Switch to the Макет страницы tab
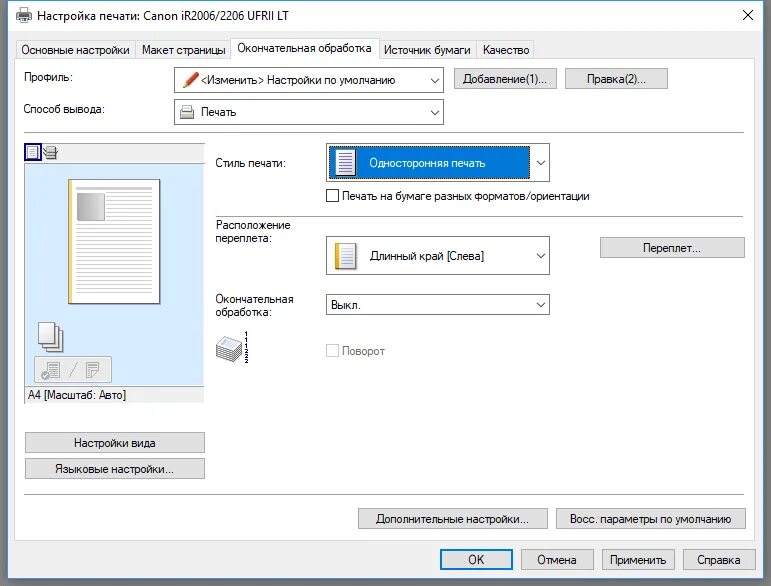 [x=183, y=50]
